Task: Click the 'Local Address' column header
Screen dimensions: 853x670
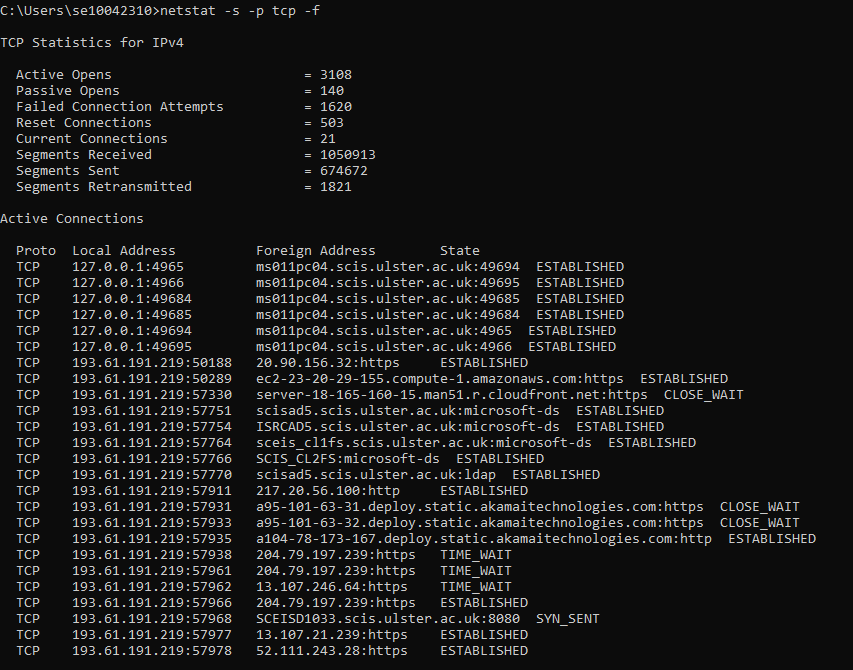Action: coord(124,251)
